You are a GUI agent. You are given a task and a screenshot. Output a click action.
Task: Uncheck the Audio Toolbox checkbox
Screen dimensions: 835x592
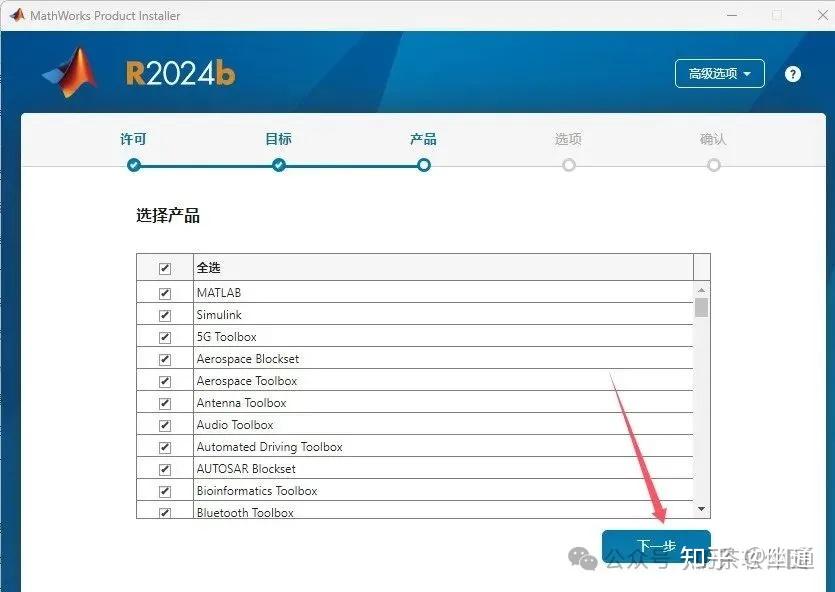pyautogui.click(x=165, y=424)
